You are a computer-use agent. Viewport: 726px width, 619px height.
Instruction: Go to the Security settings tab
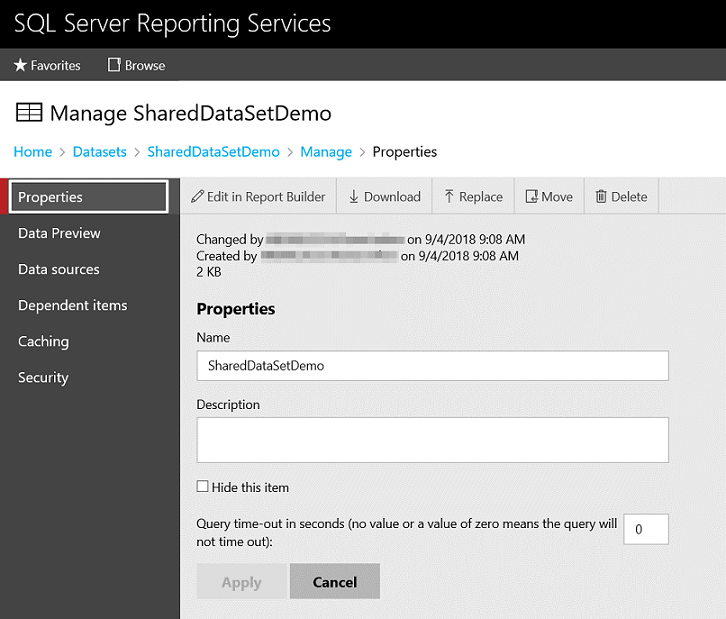click(x=43, y=377)
